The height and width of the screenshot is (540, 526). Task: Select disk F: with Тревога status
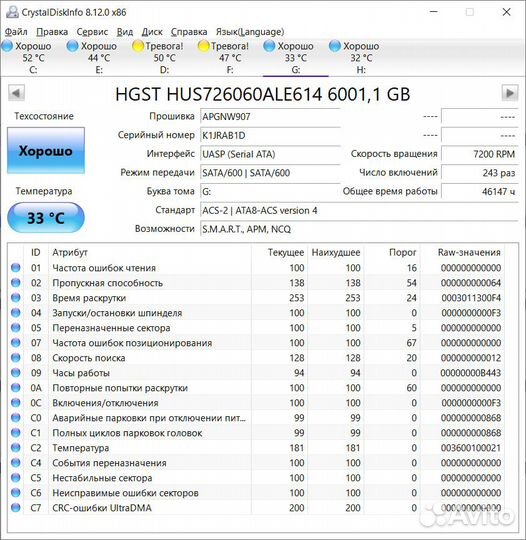230,58
